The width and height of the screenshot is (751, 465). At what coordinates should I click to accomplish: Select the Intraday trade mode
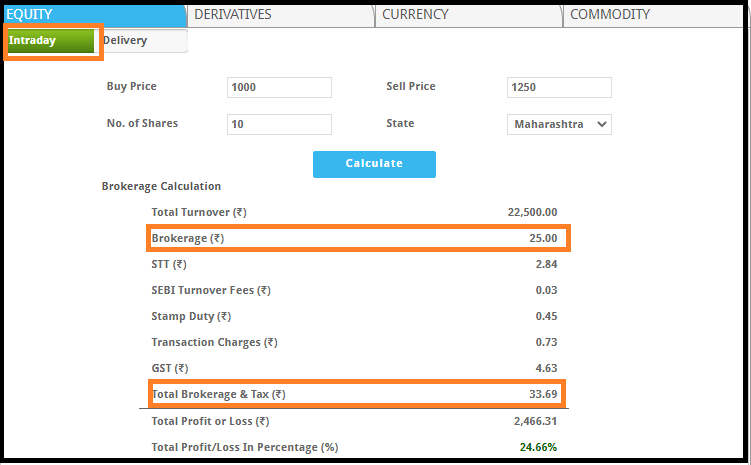click(50, 41)
